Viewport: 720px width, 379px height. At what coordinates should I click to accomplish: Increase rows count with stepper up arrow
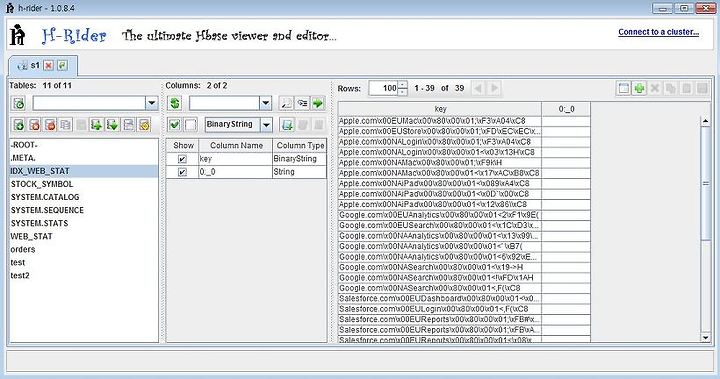click(403, 85)
